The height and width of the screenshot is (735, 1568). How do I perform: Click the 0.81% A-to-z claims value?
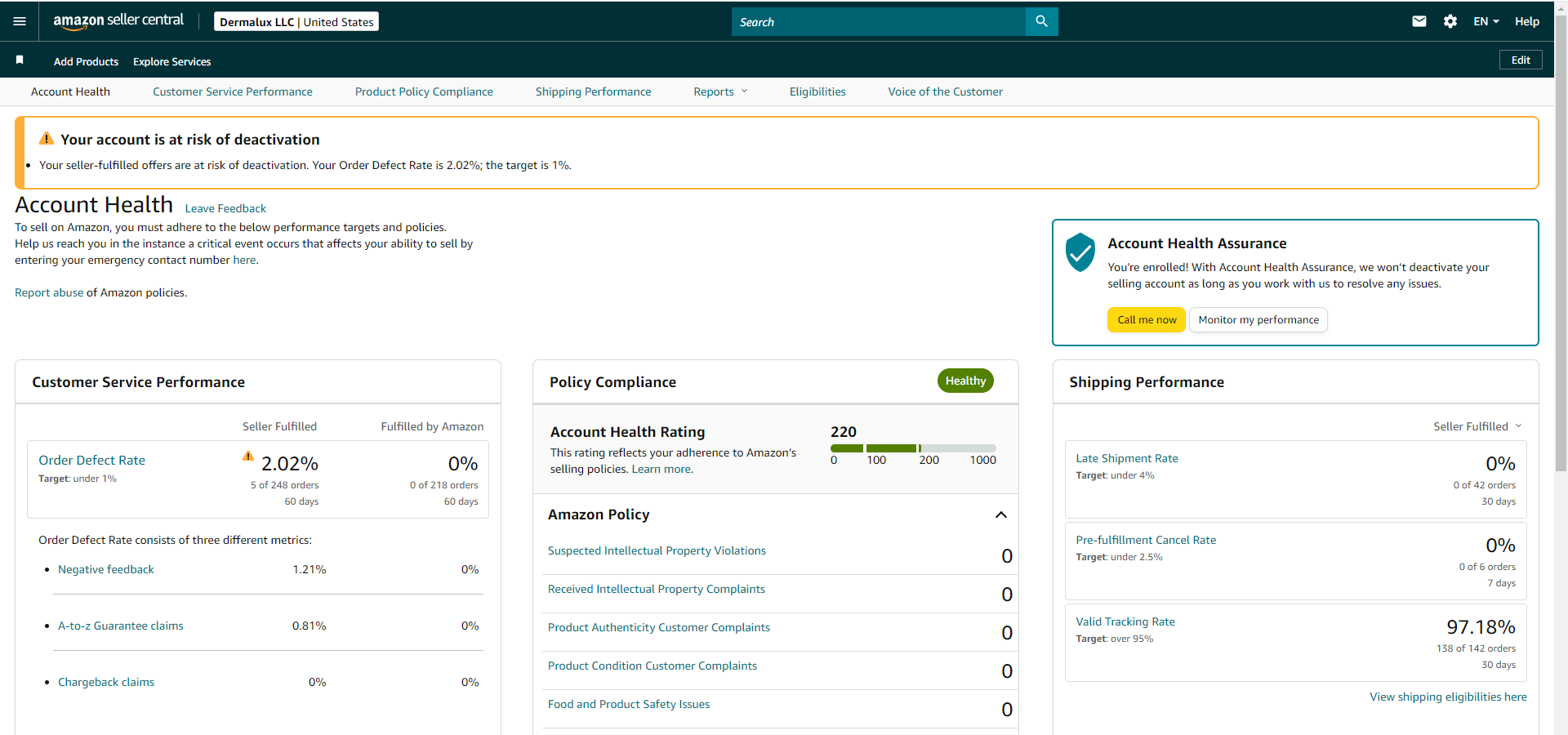(310, 626)
